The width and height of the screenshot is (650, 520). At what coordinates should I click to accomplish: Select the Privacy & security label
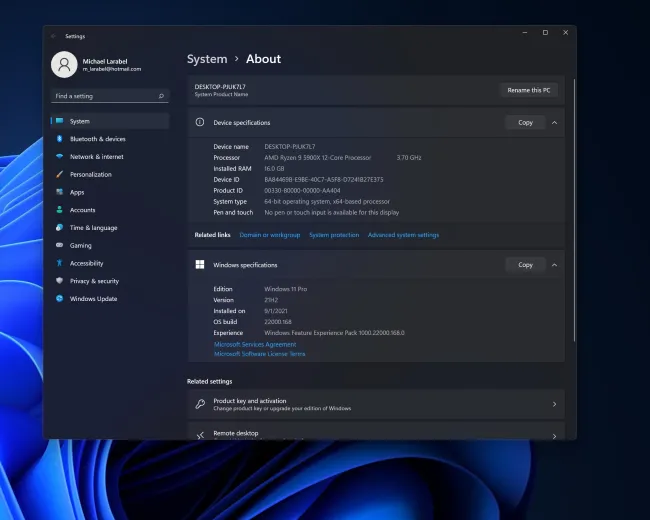tap(94, 281)
